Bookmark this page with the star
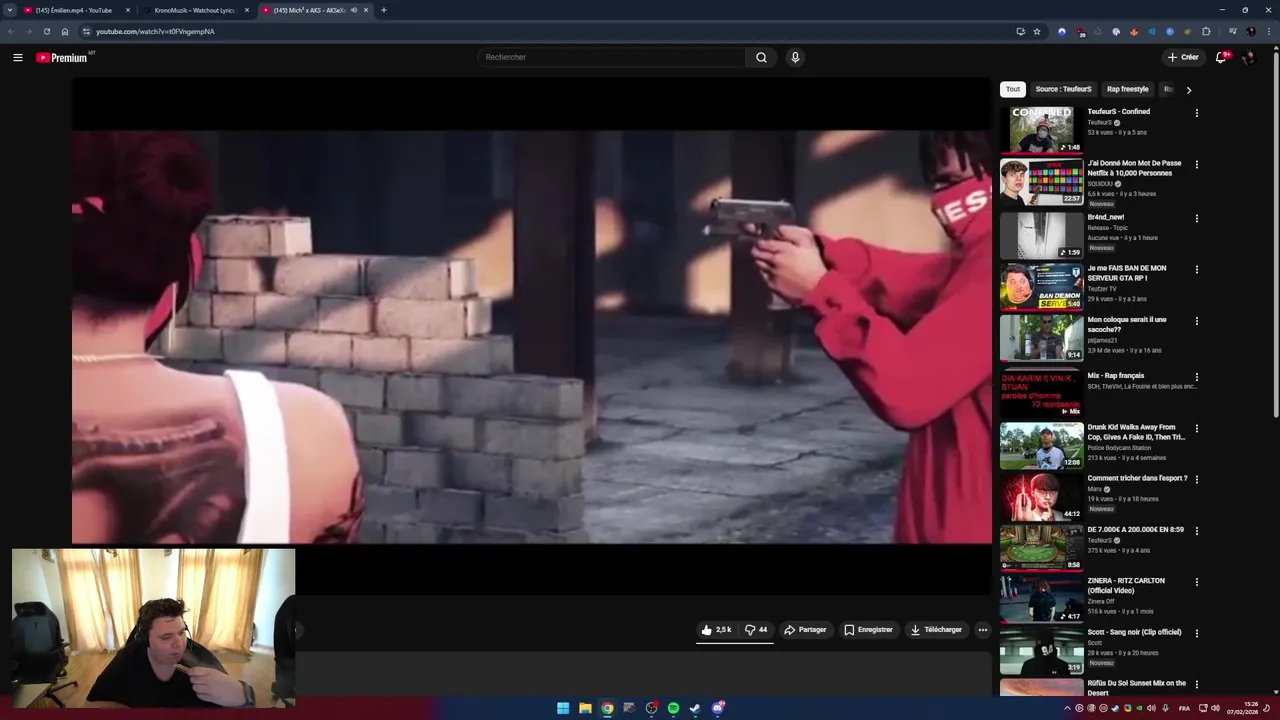The image size is (1280, 720). pos(1037,31)
